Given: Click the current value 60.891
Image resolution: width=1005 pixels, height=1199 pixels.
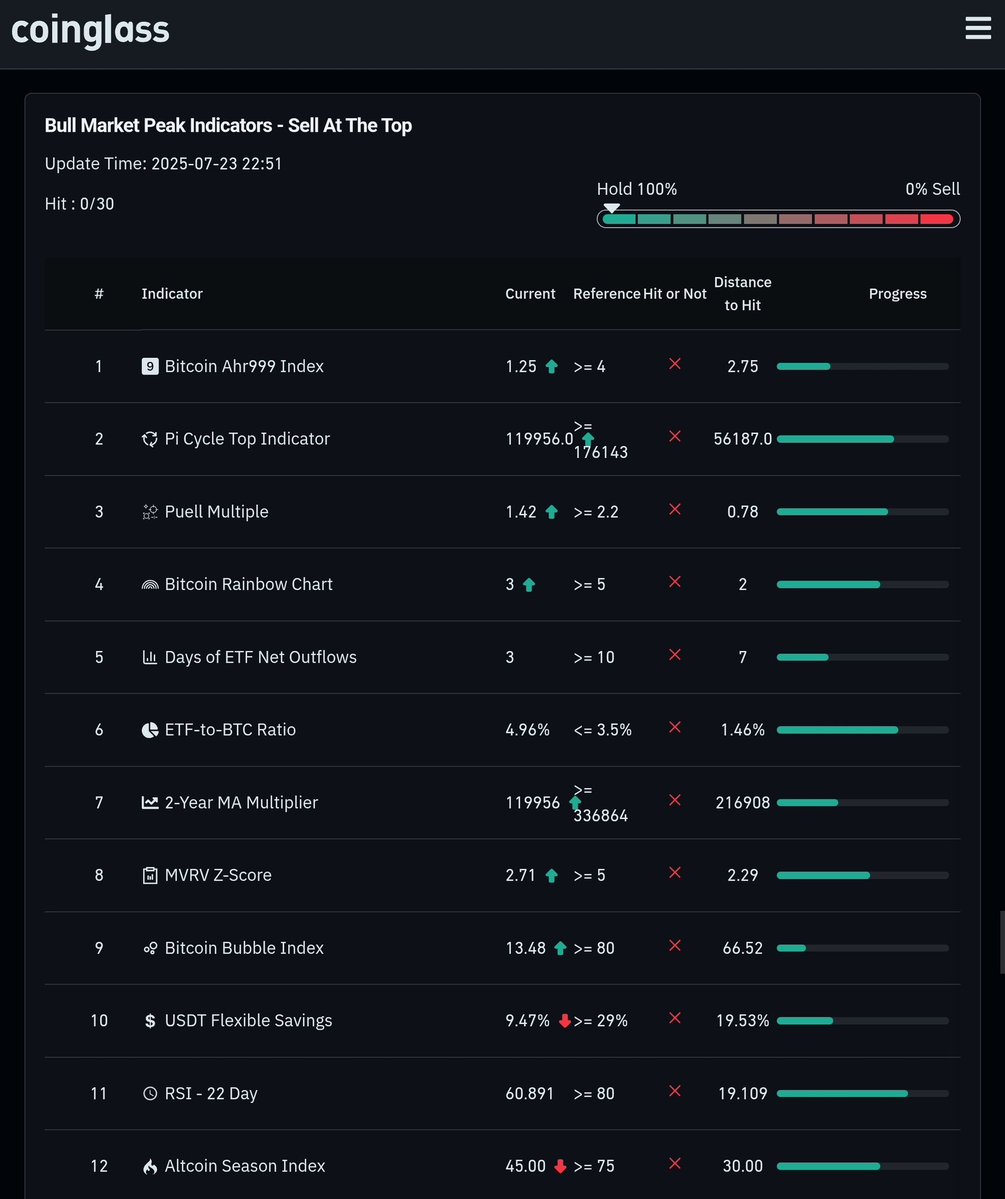Looking at the screenshot, I should (529, 1093).
